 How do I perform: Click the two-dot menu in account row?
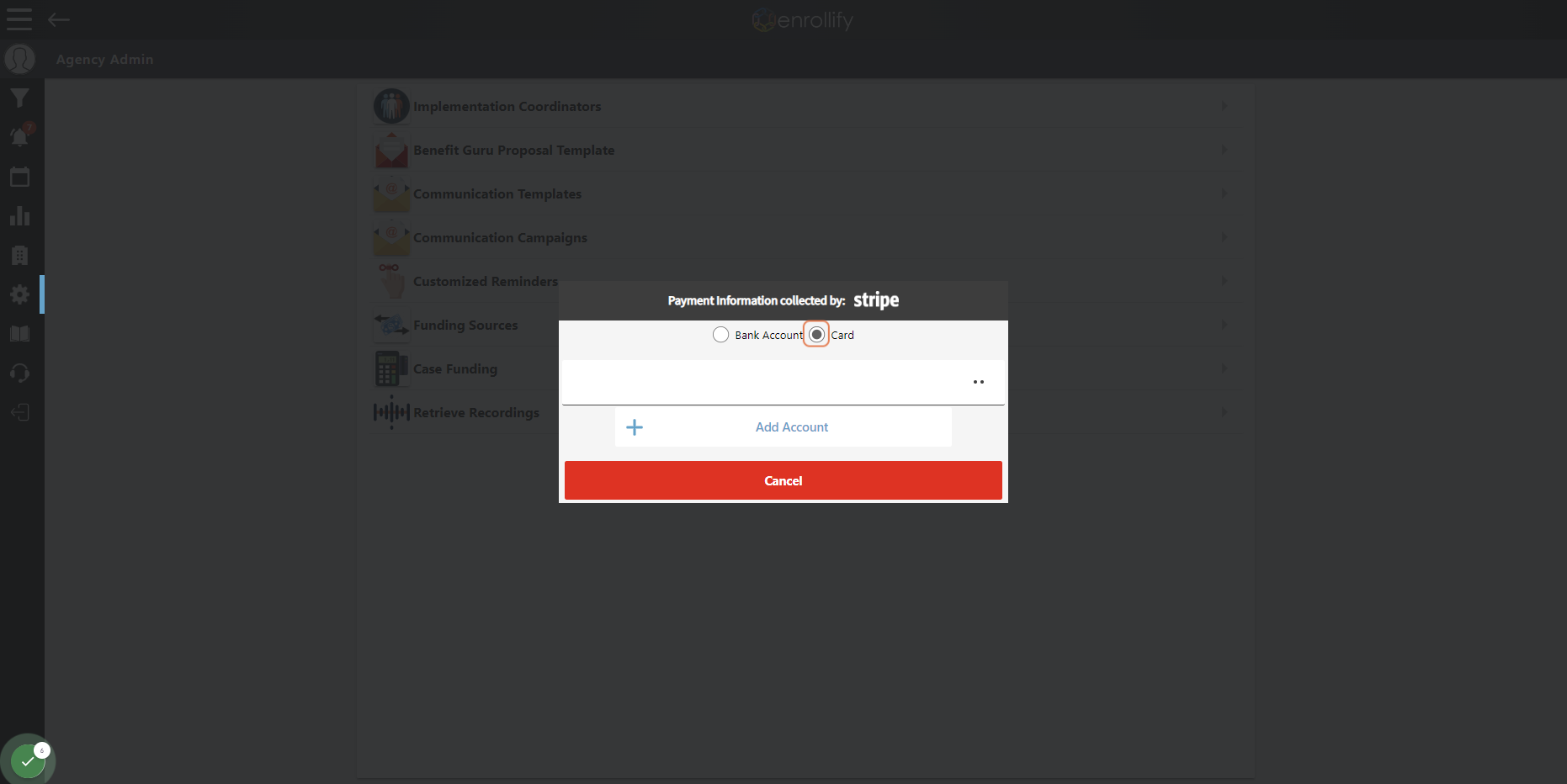coord(978,382)
